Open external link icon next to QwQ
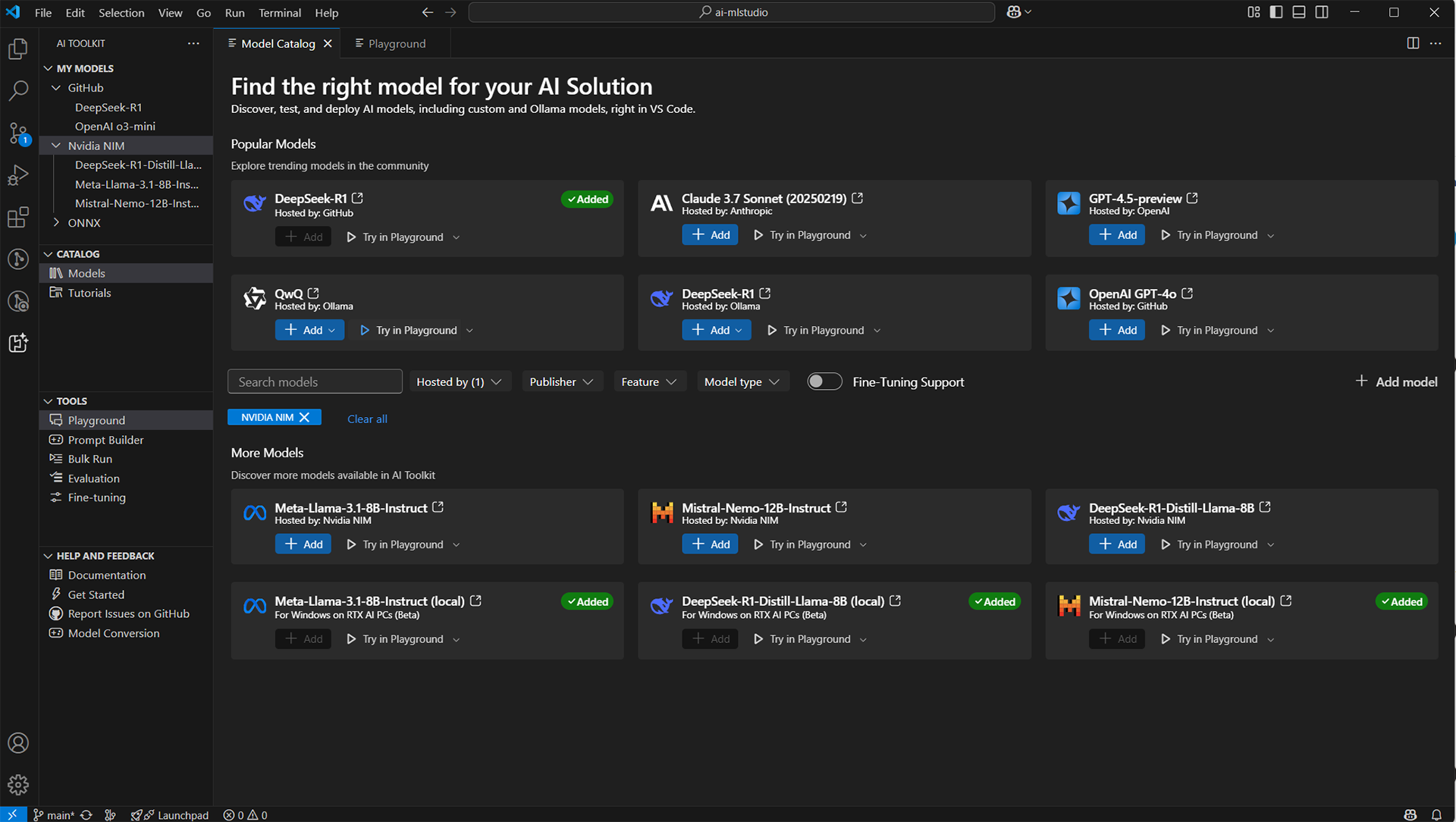1456x822 pixels. pos(314,293)
